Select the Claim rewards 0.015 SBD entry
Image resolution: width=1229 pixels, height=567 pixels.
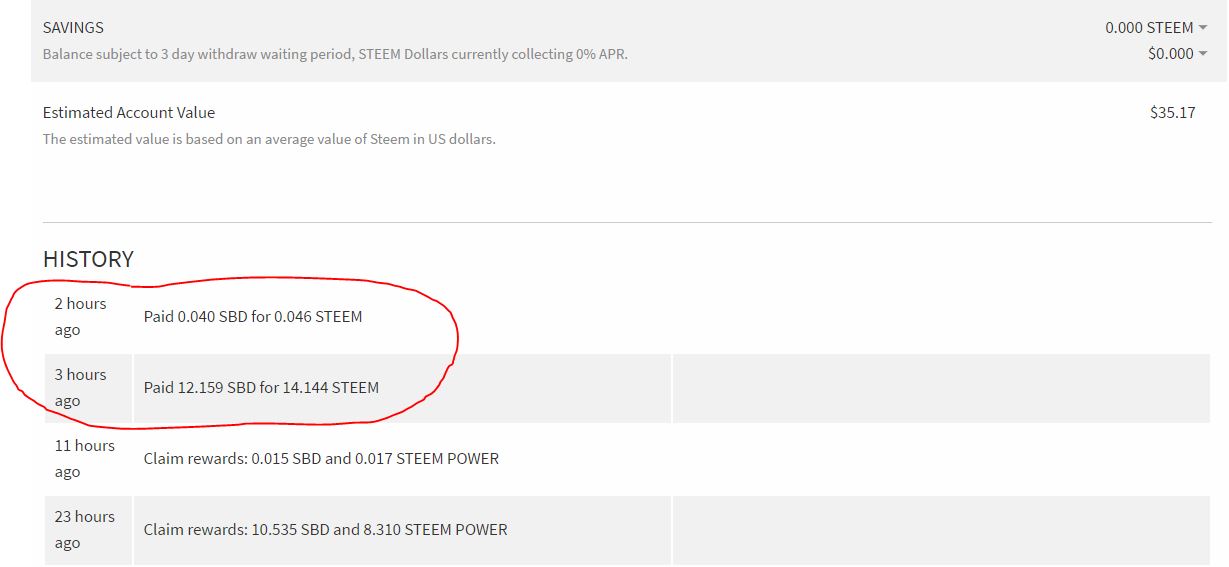click(321, 459)
